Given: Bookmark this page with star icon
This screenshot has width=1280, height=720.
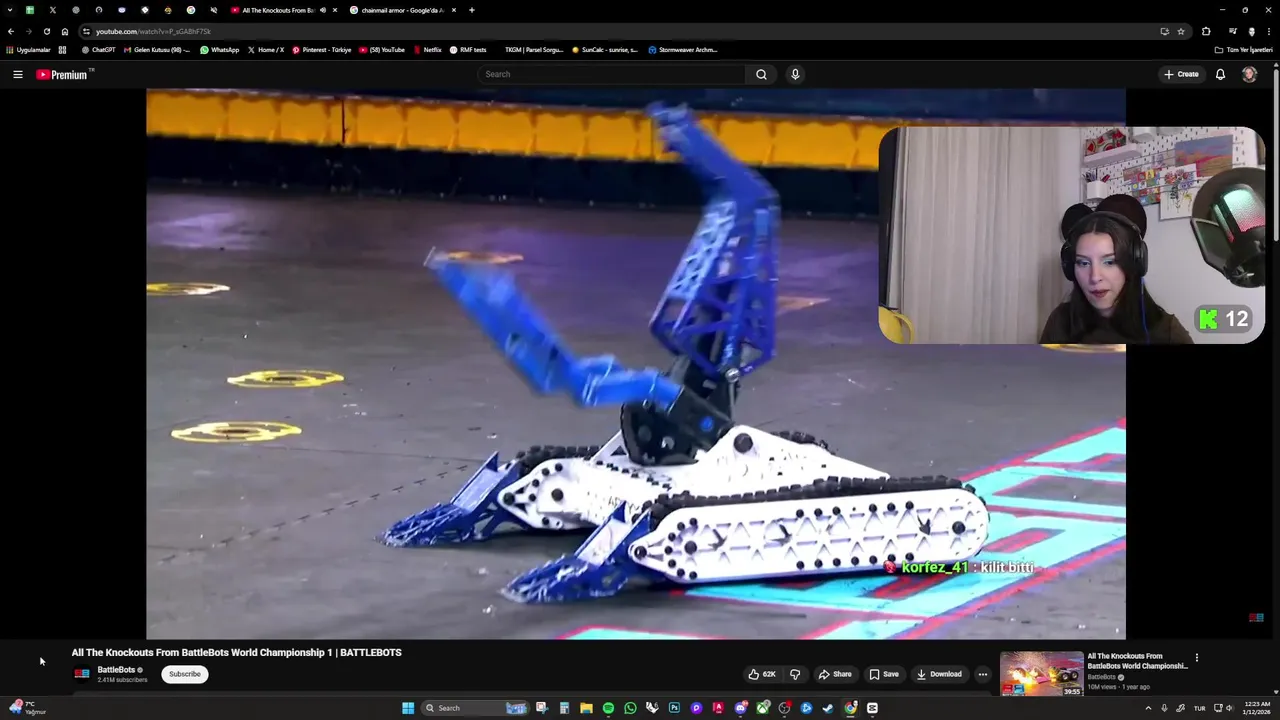Looking at the screenshot, I should [x=1181, y=31].
